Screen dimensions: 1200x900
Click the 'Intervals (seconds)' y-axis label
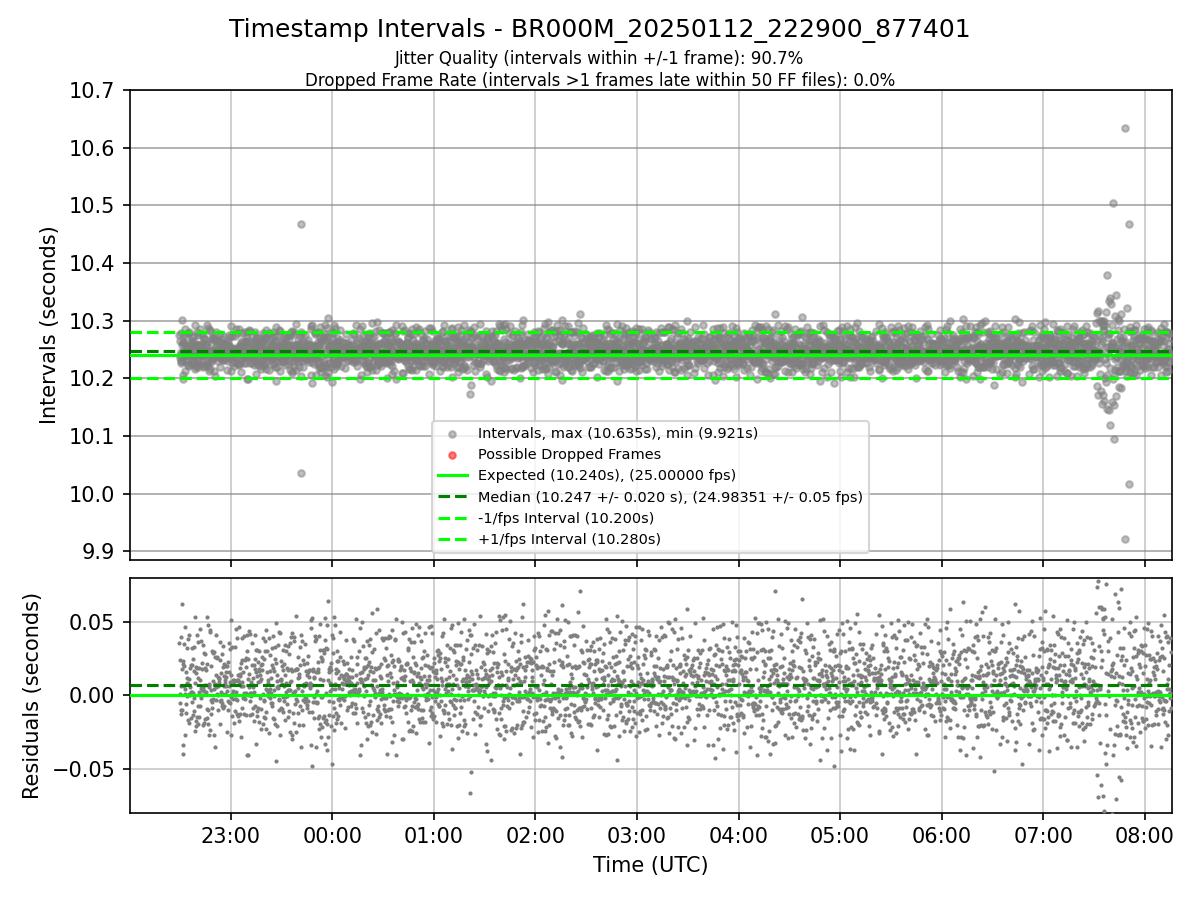click(48, 325)
